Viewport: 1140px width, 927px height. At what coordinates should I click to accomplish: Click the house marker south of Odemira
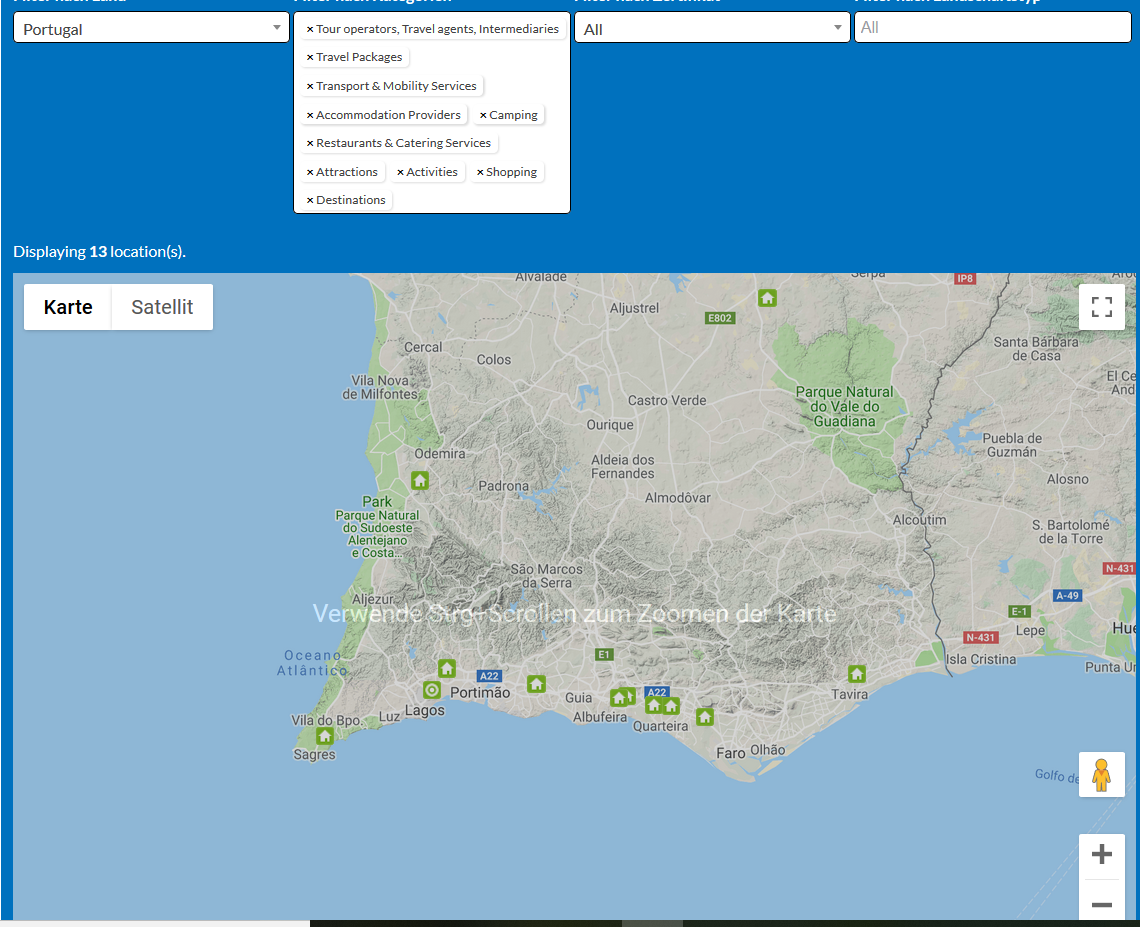click(420, 480)
